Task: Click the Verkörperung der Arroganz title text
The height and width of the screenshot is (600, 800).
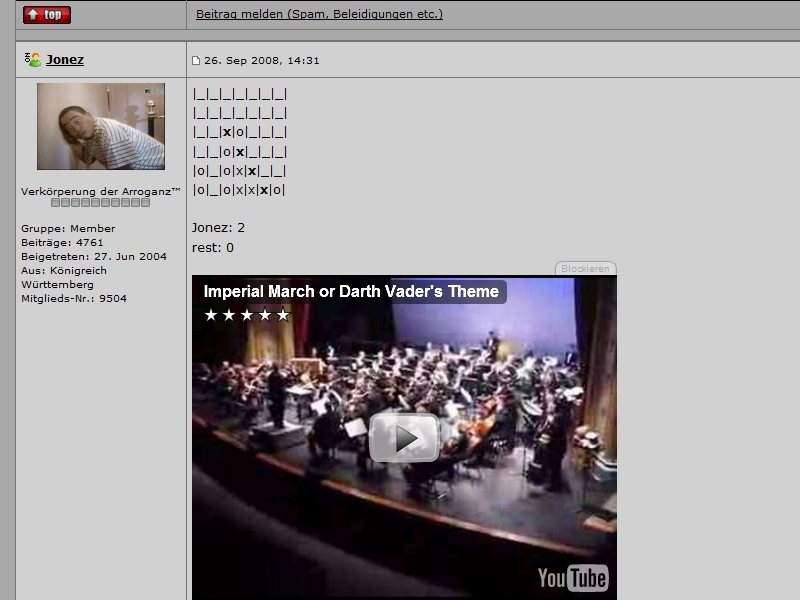Action: coord(101,191)
